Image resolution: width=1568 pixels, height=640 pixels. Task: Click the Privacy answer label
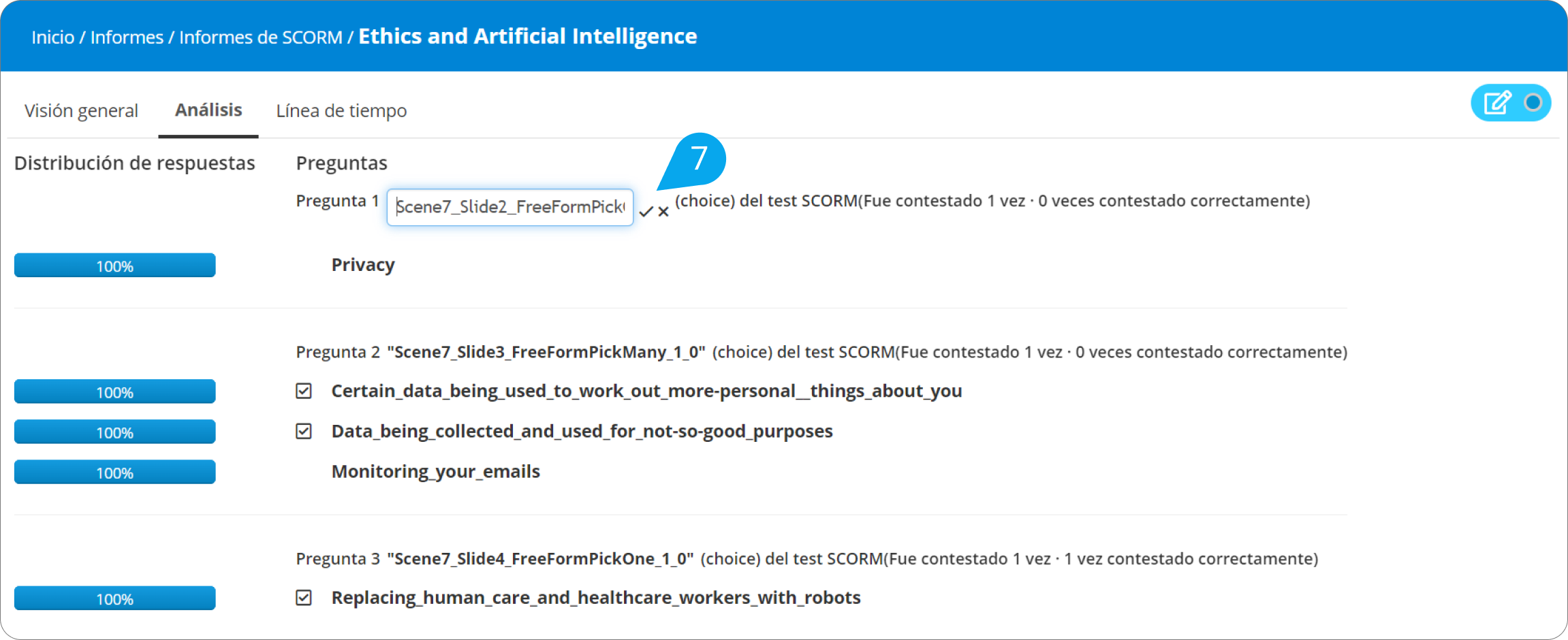point(363,265)
